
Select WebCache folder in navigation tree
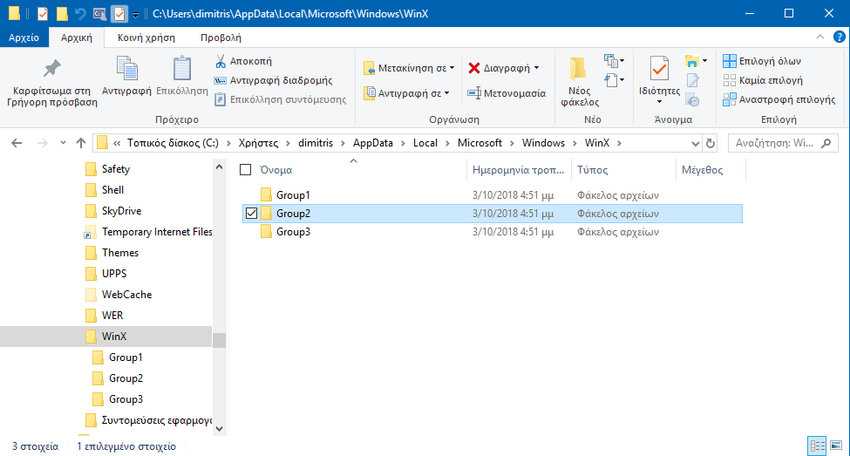tap(127, 294)
